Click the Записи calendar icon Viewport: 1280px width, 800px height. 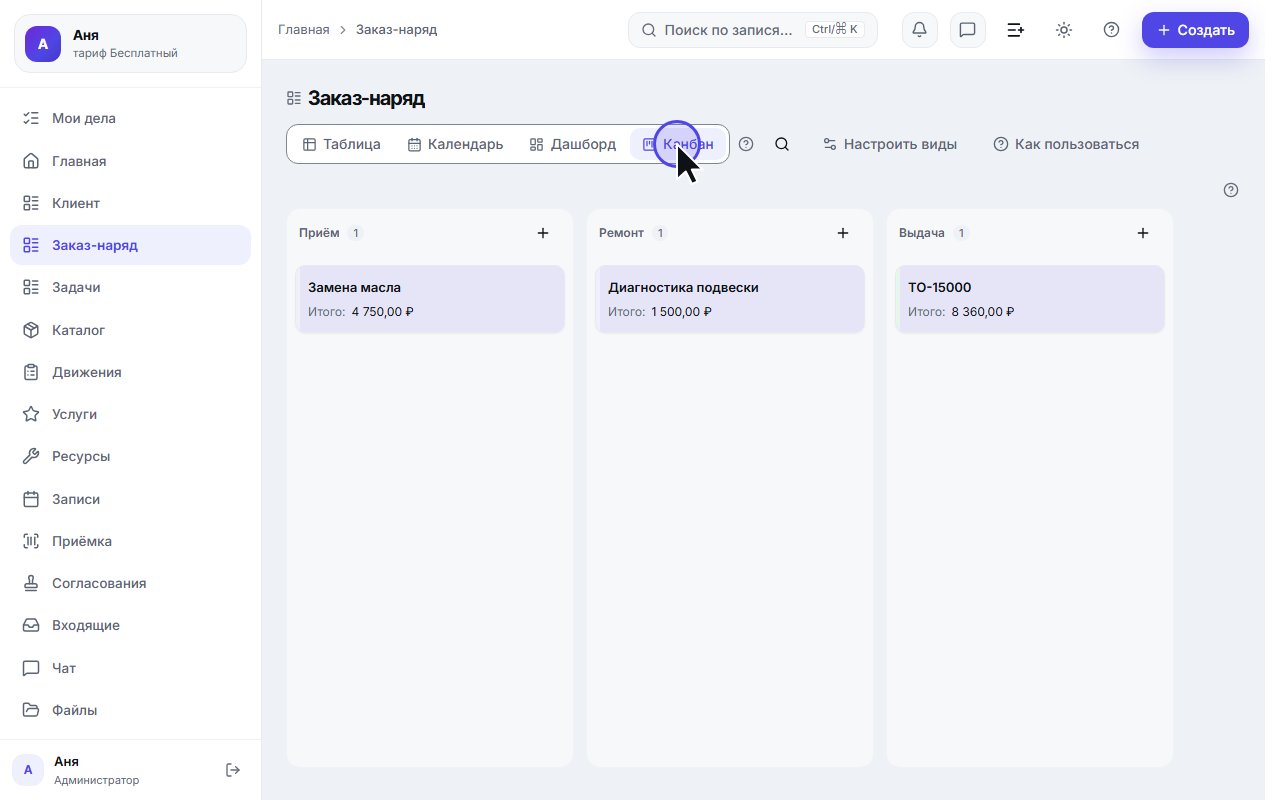pos(31,499)
